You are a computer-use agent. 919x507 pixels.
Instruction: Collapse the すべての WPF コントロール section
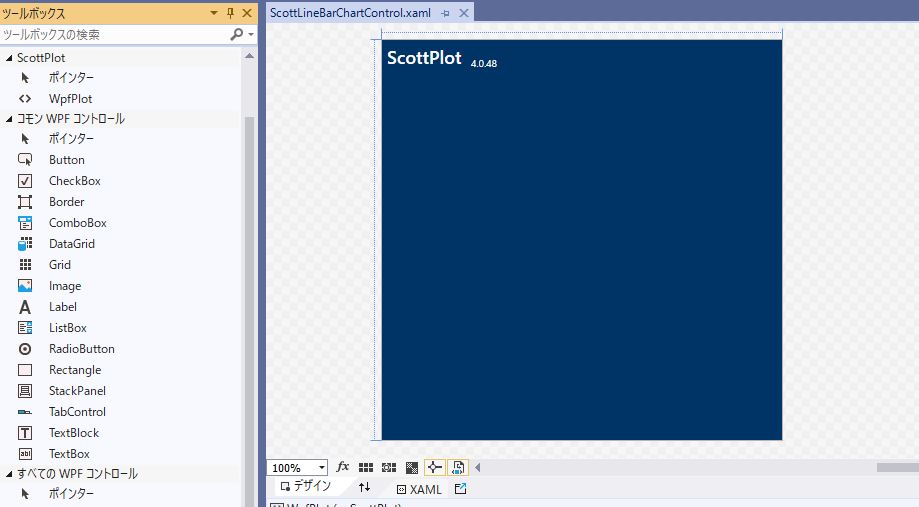coord(9,474)
